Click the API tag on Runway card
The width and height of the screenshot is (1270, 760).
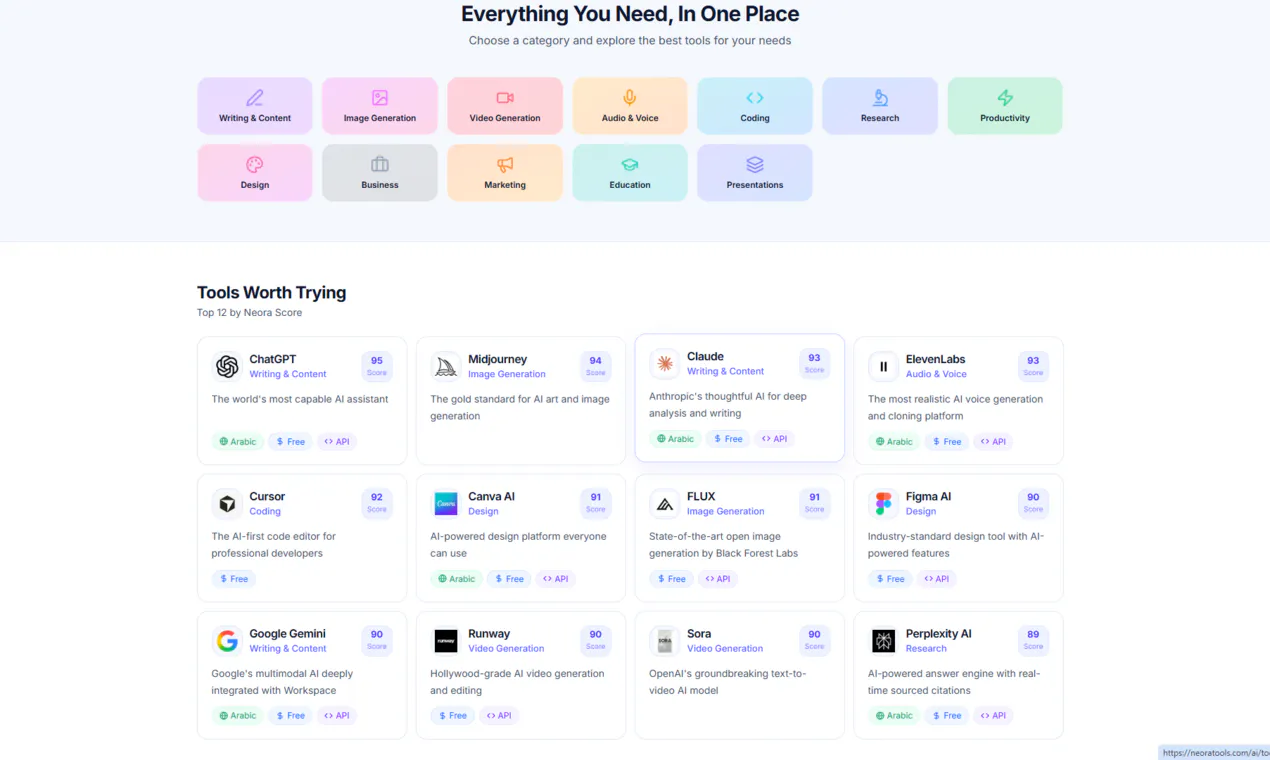pos(499,715)
